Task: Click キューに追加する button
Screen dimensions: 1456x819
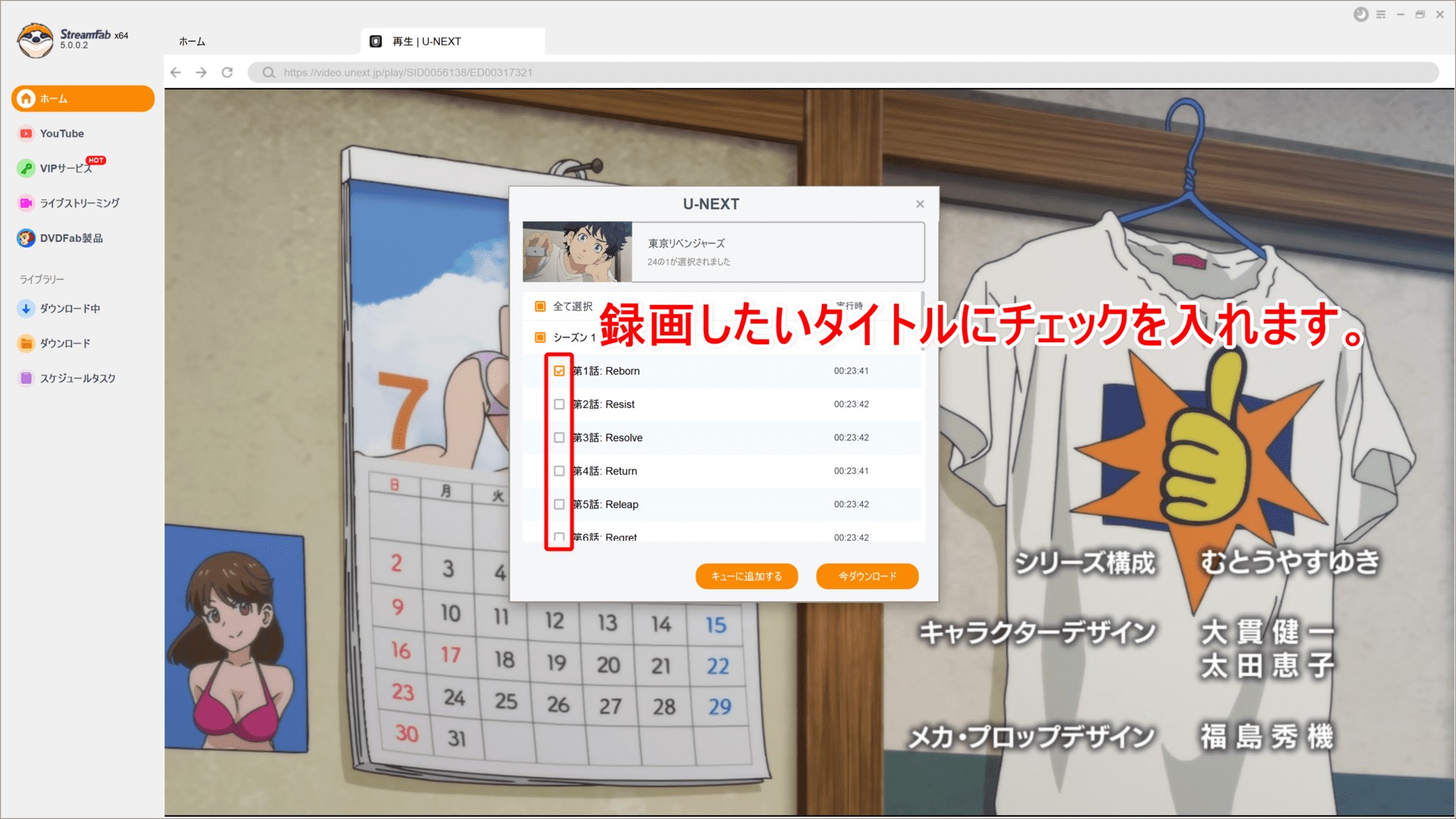Action: click(x=746, y=576)
